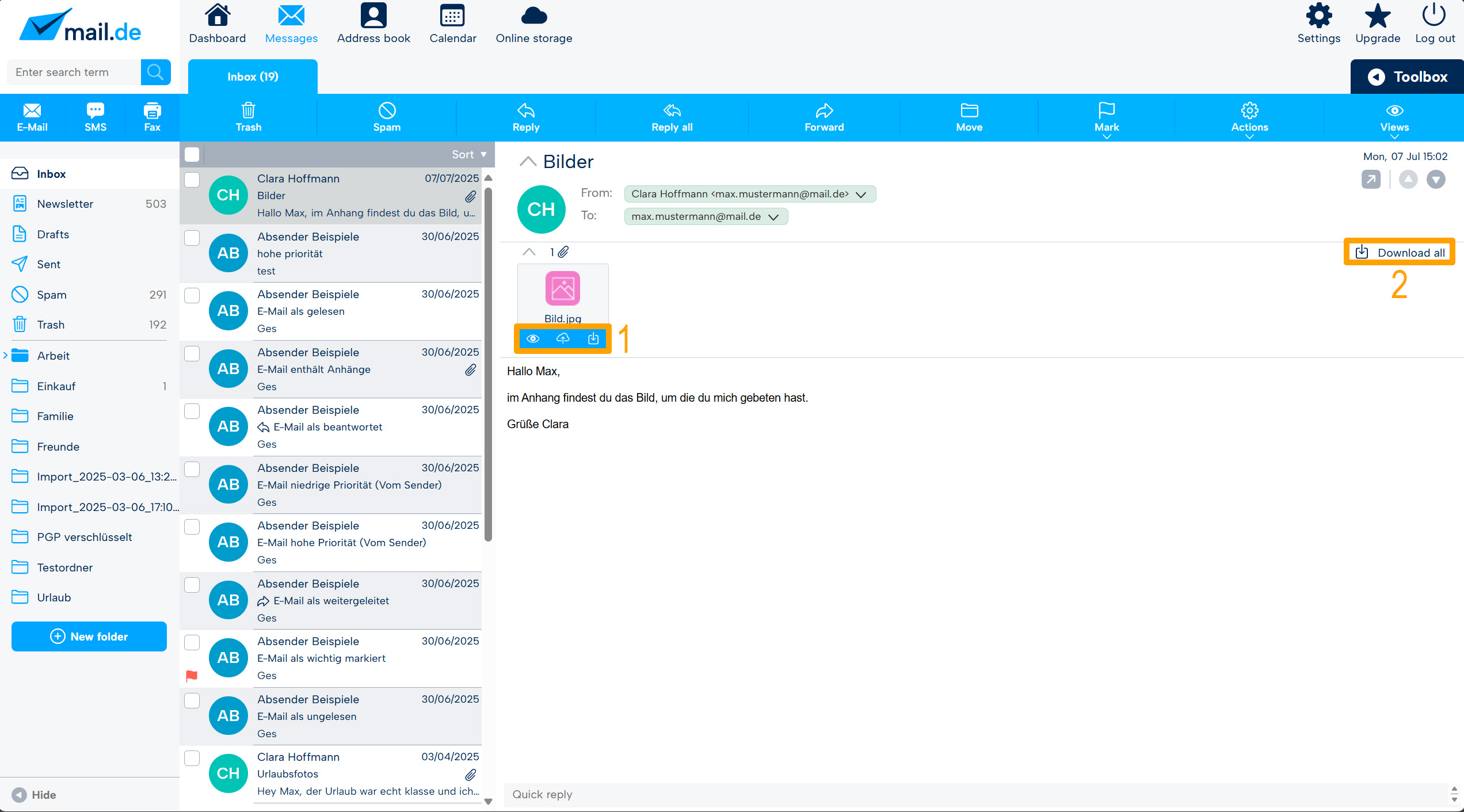
Task: Expand the Arbeit folder tree
Action: [5, 355]
